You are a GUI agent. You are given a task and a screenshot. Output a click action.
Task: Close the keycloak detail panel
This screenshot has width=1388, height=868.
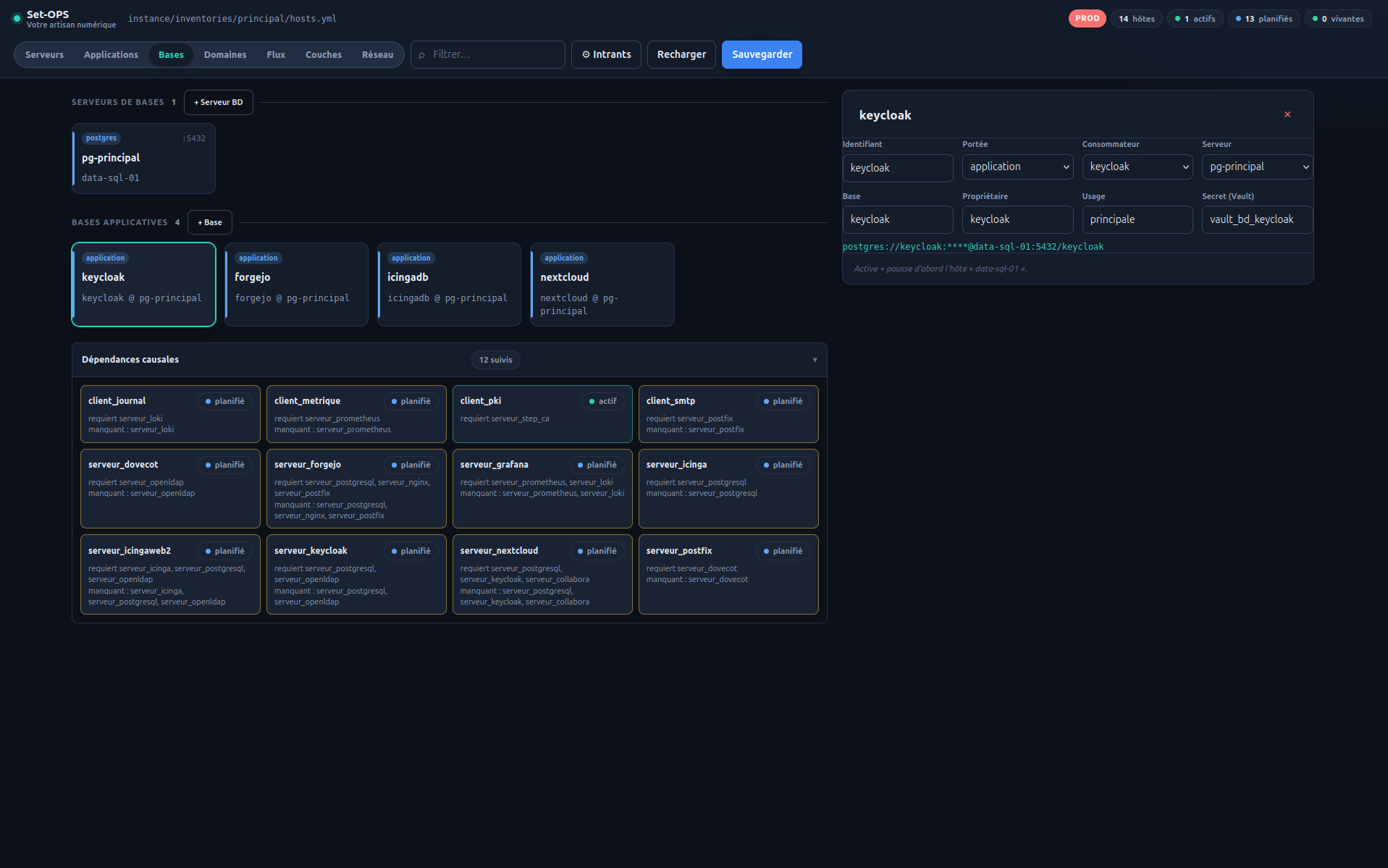coord(1287,114)
